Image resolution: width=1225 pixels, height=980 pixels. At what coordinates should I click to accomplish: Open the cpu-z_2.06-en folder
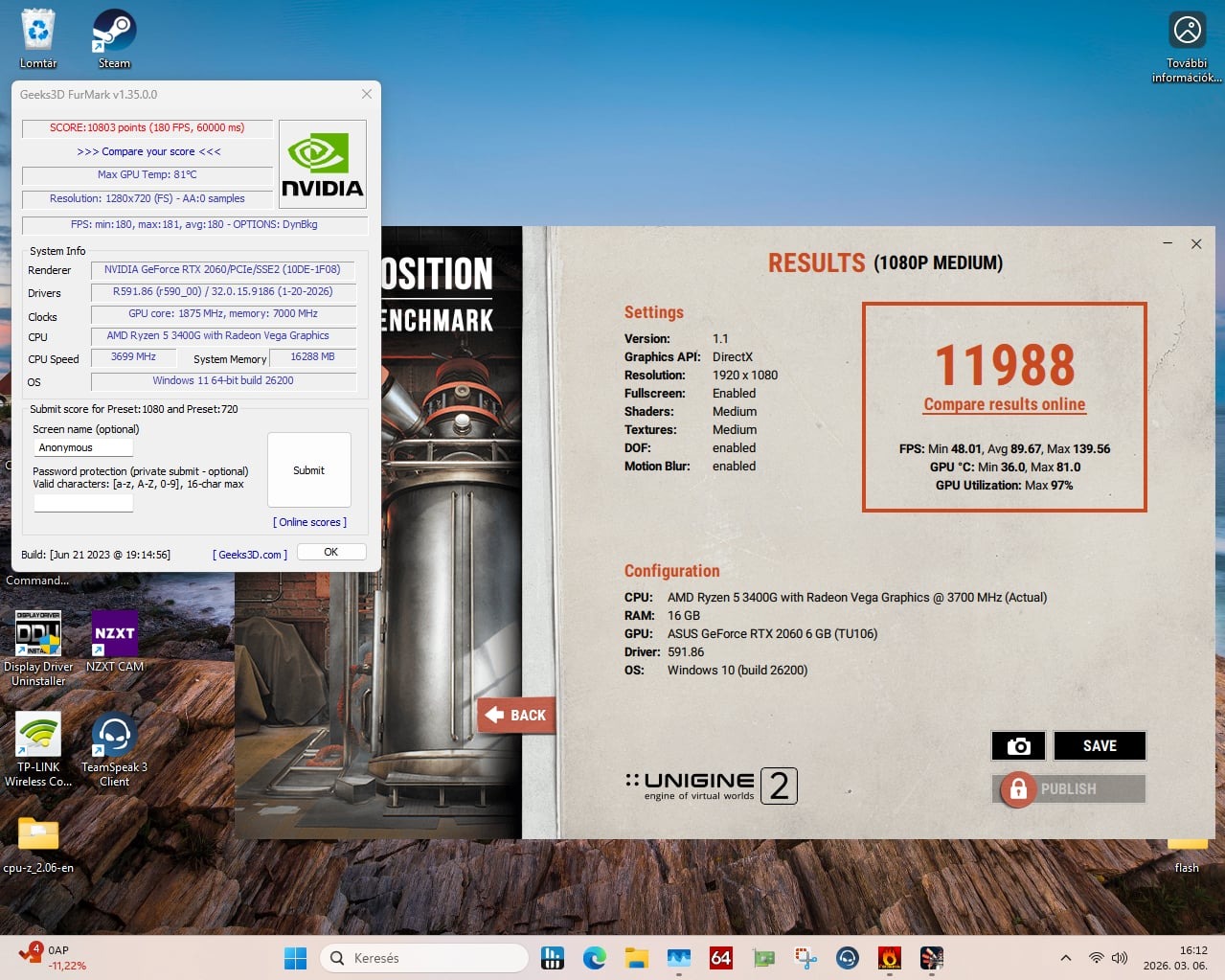pos(38,844)
